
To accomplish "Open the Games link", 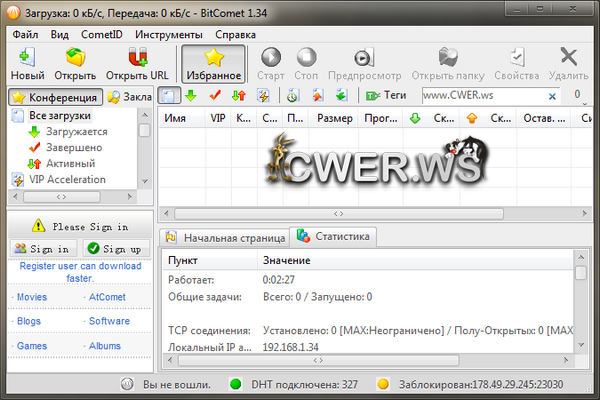I will (x=32, y=346).
